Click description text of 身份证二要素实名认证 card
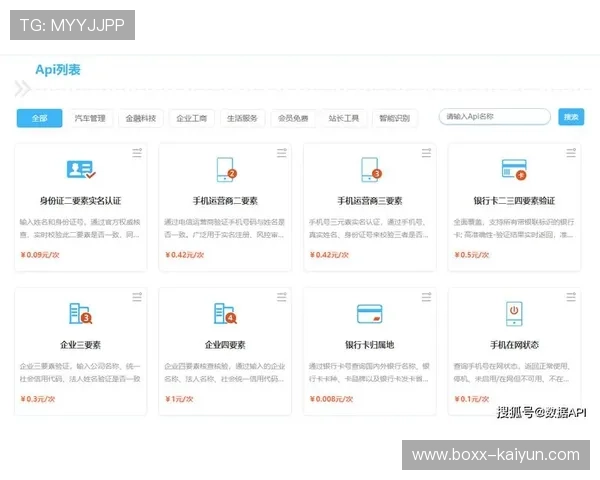600x480 pixels. point(80,228)
